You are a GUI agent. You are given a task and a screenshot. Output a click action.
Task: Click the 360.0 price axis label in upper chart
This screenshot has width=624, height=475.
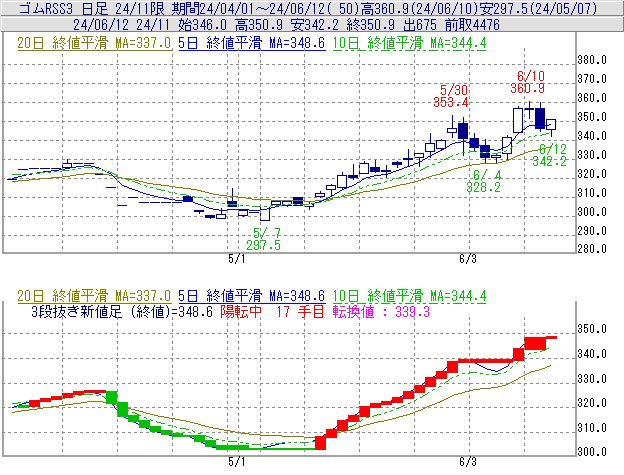[592, 98]
